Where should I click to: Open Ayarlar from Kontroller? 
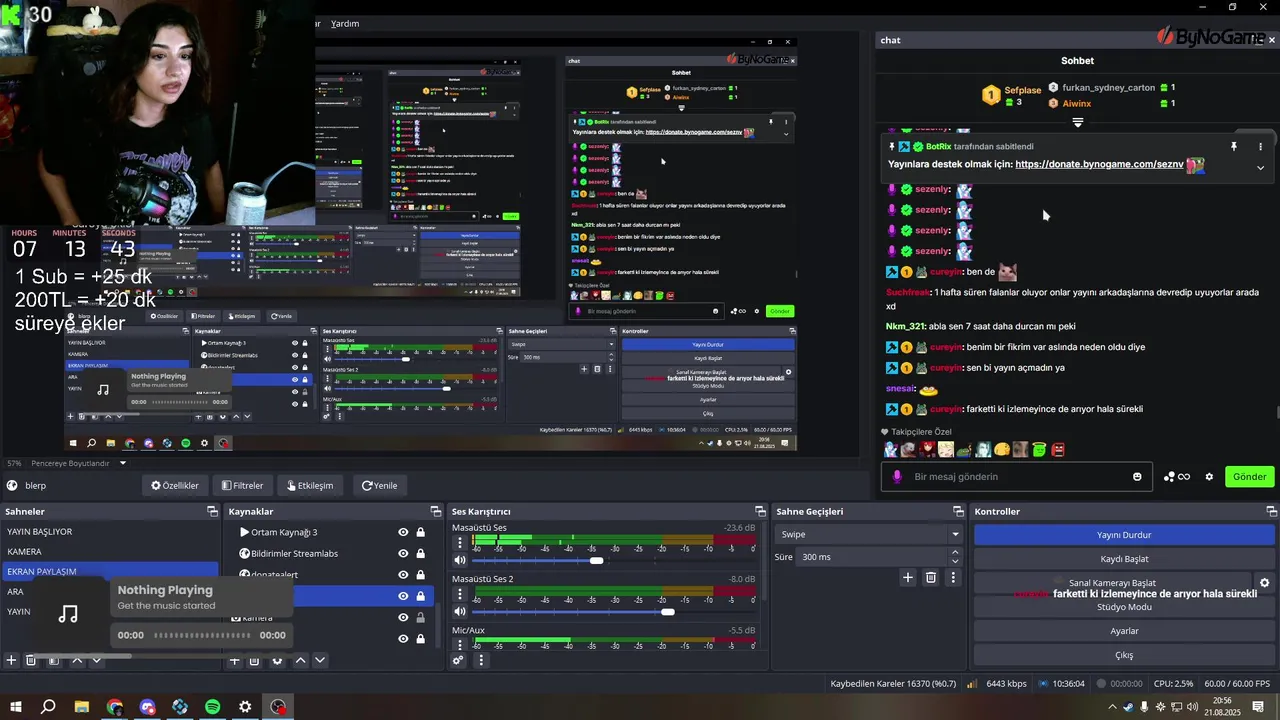pyautogui.click(x=1124, y=631)
